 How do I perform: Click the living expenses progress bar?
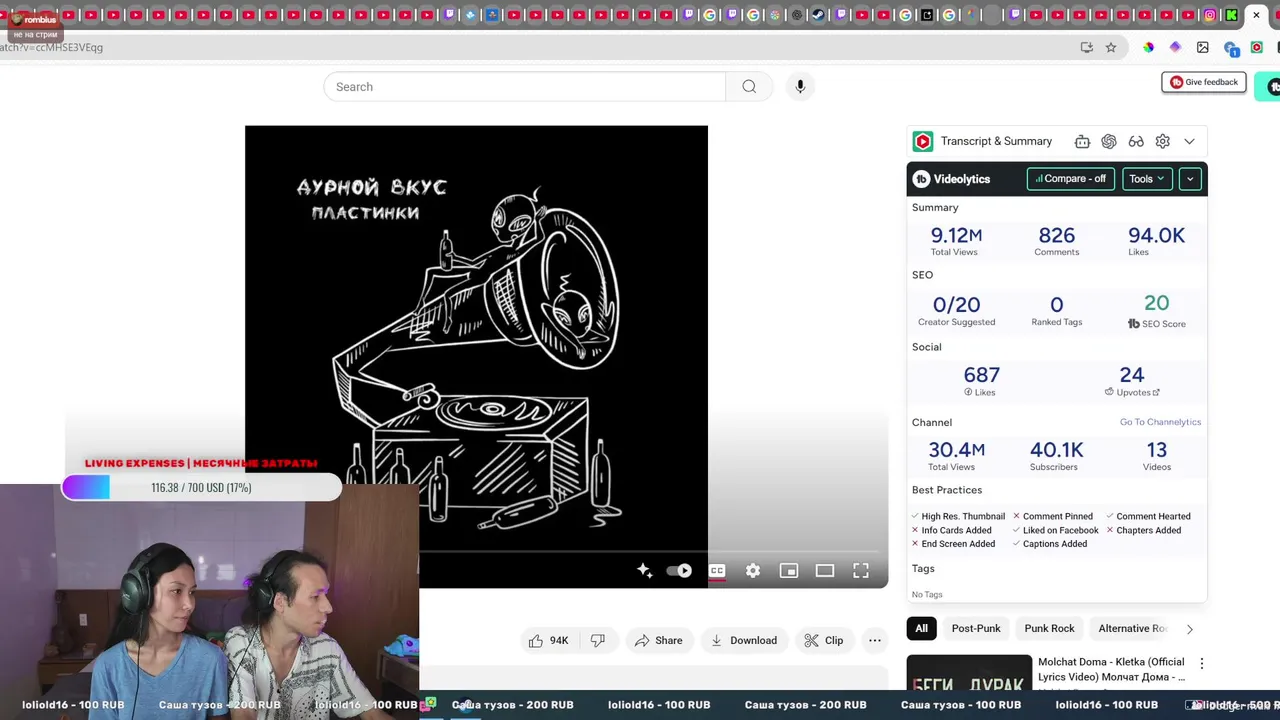click(201, 488)
